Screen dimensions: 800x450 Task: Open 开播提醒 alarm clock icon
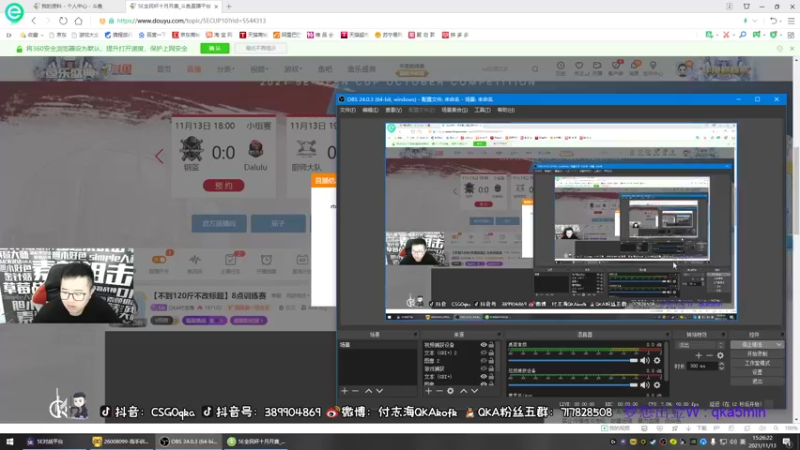point(266,260)
